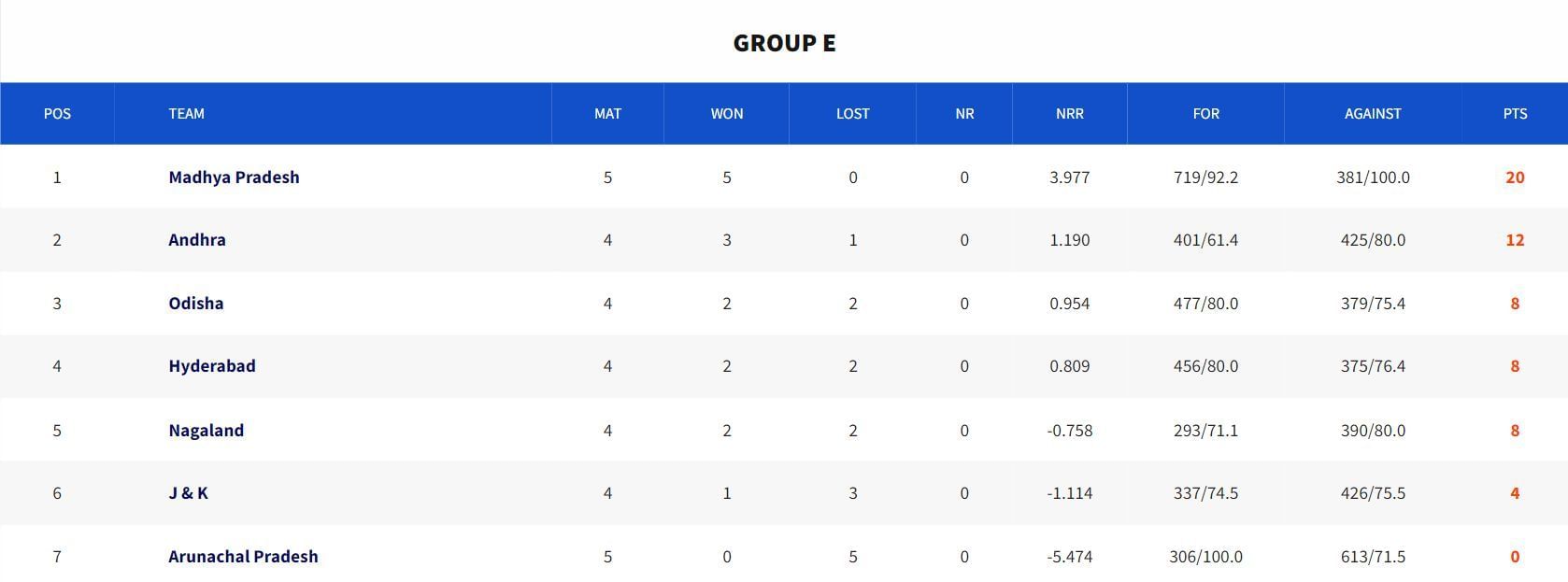Click the FOR column header
The image size is (1568, 582).
1205,114
